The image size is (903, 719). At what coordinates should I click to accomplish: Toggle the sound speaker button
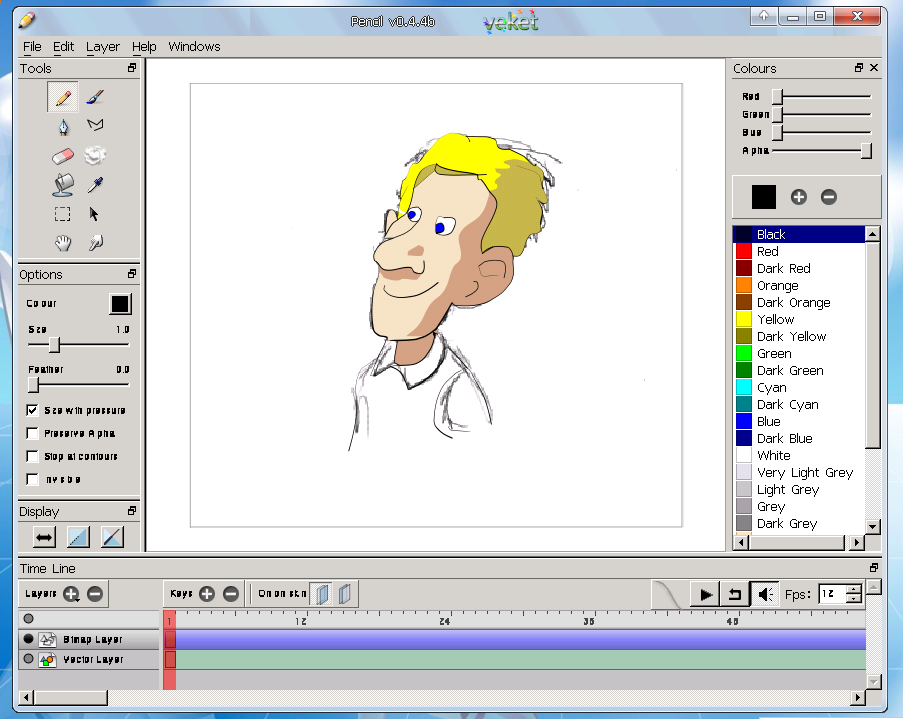(x=765, y=594)
